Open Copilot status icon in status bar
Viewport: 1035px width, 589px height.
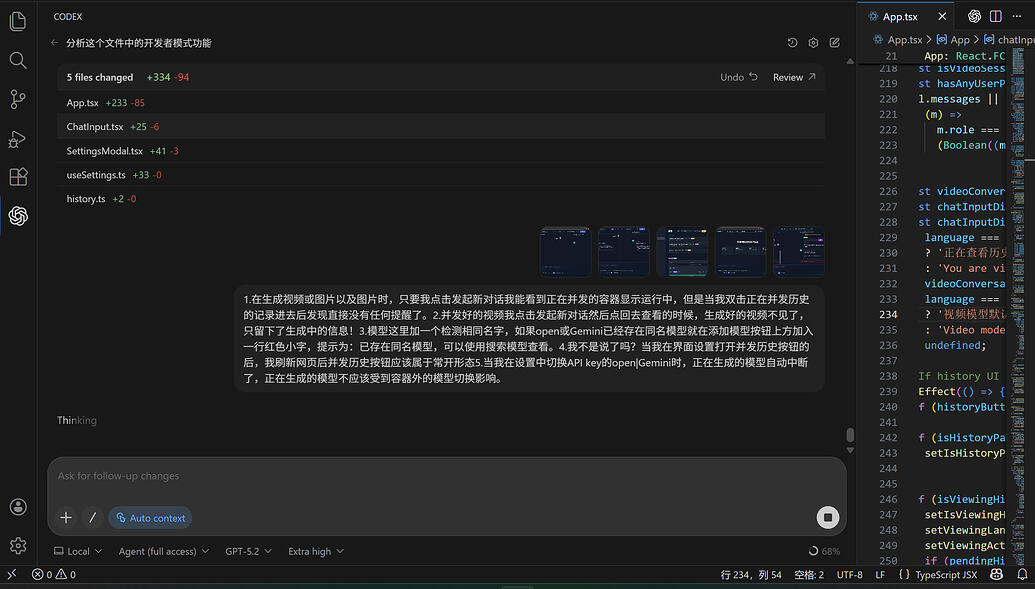point(996,574)
